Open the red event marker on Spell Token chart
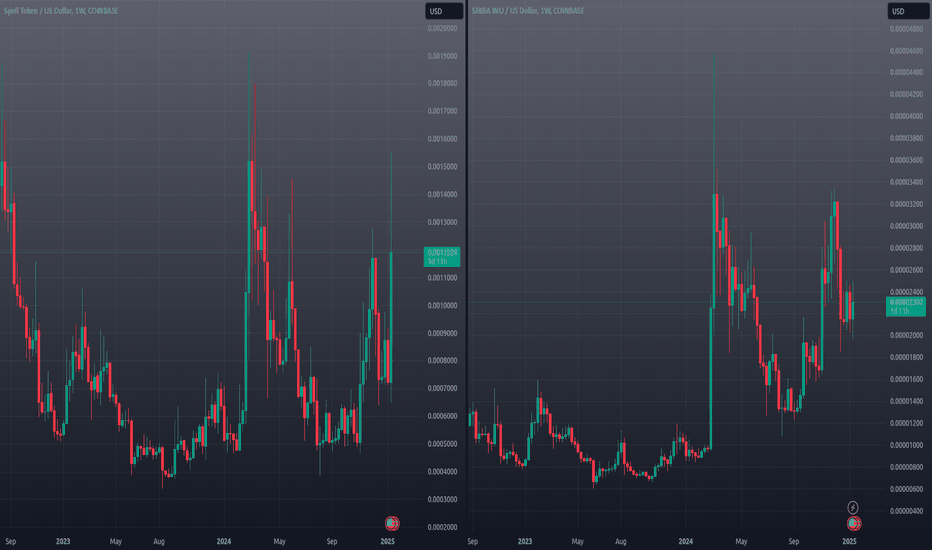The width and height of the screenshot is (932, 550). pyautogui.click(x=392, y=523)
